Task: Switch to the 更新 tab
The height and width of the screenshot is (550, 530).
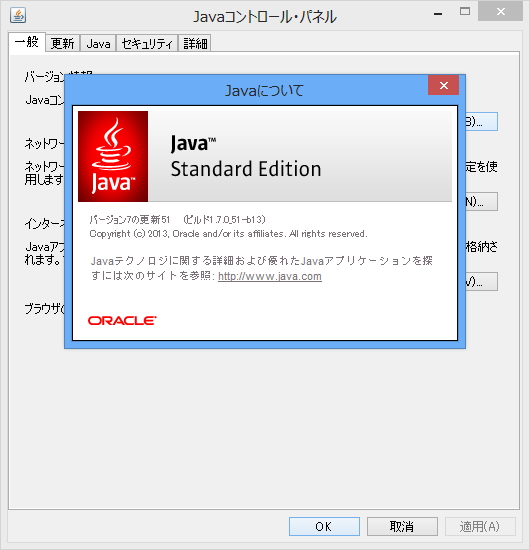Action: pyautogui.click(x=62, y=43)
